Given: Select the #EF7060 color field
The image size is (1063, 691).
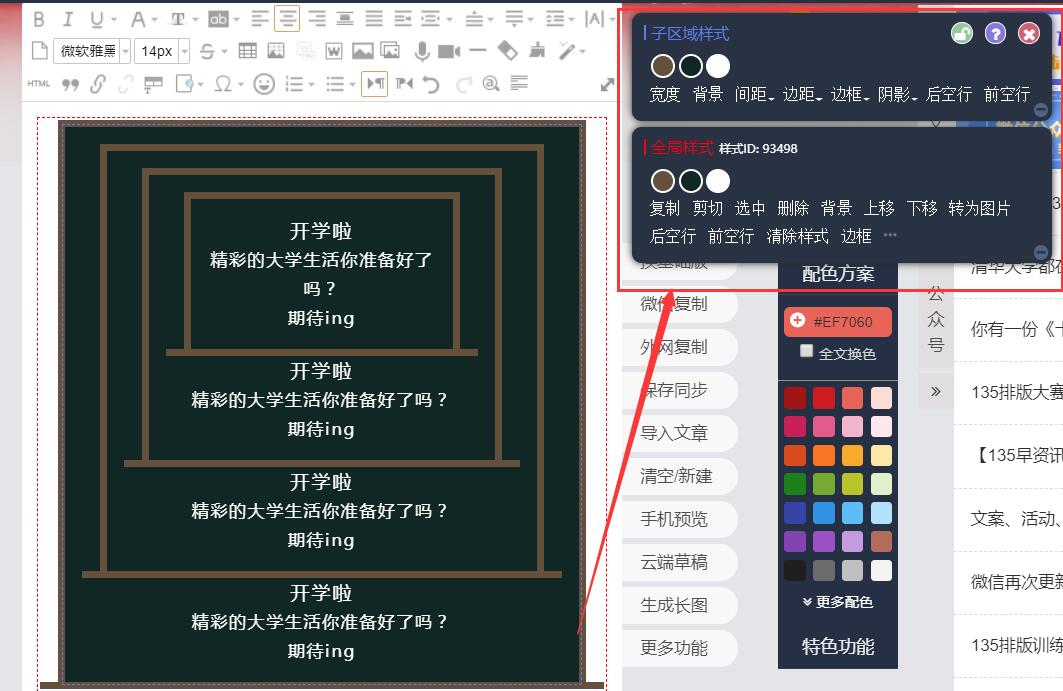Looking at the screenshot, I should (x=838, y=321).
